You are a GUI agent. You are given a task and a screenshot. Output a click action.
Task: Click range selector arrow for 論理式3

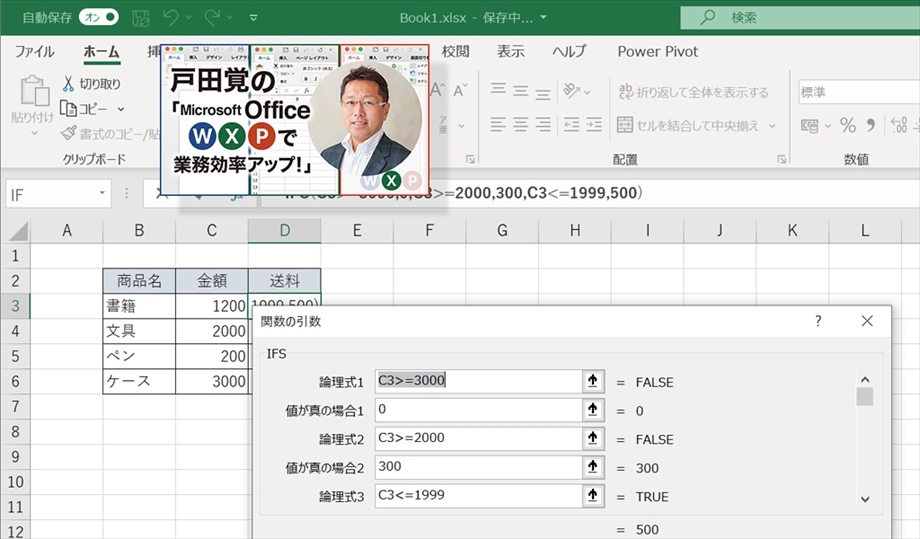593,496
